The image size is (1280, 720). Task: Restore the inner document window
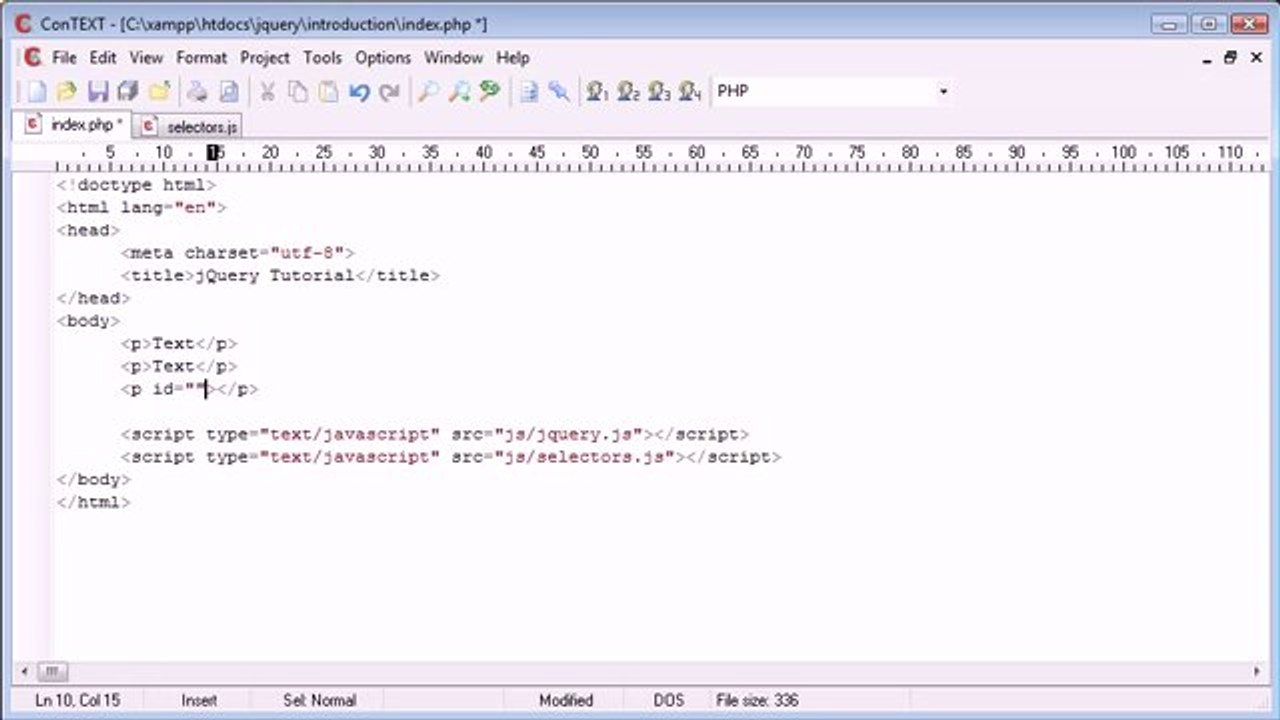point(1231,58)
